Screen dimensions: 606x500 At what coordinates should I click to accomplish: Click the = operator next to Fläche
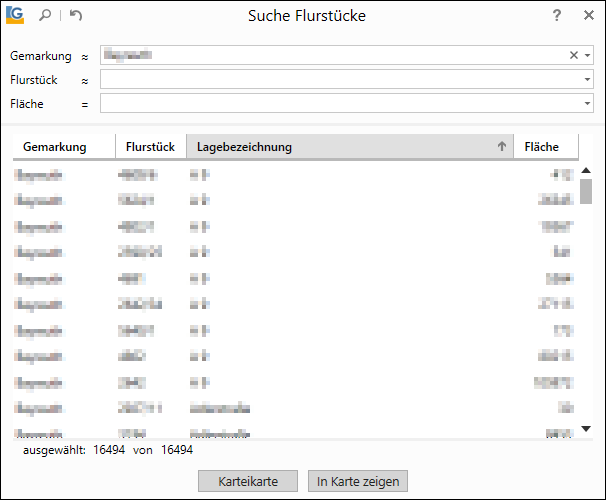point(85,103)
